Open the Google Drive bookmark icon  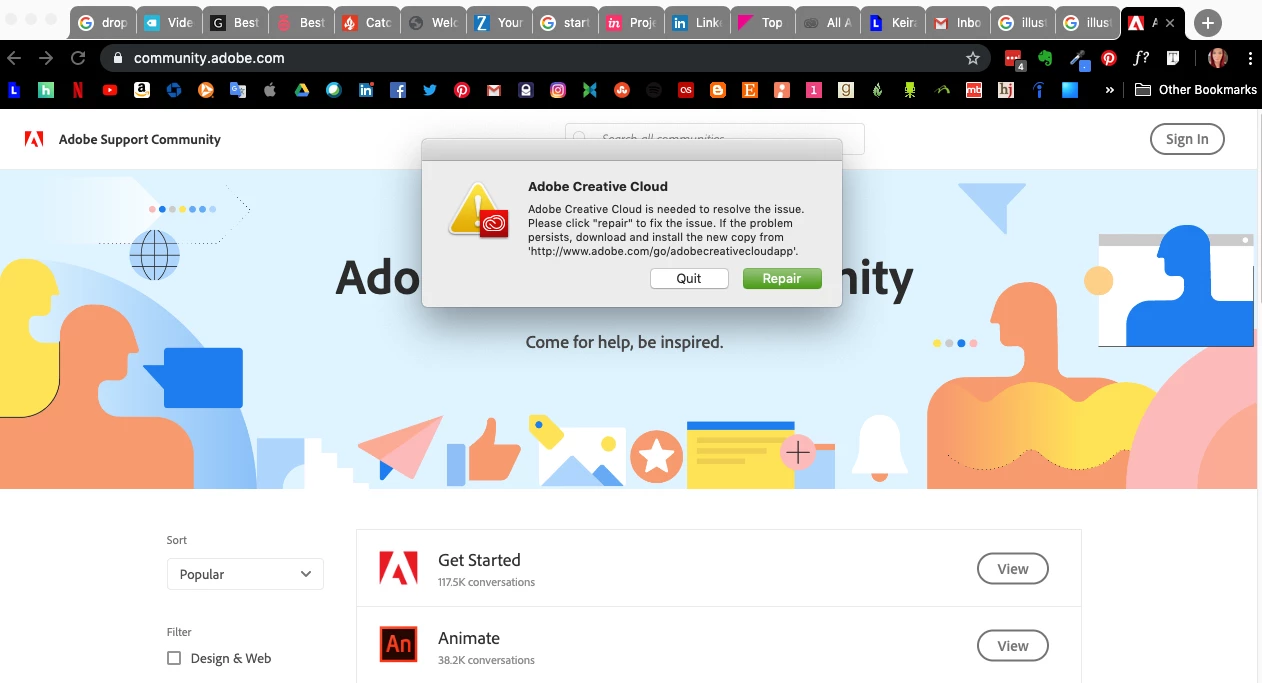tap(302, 90)
